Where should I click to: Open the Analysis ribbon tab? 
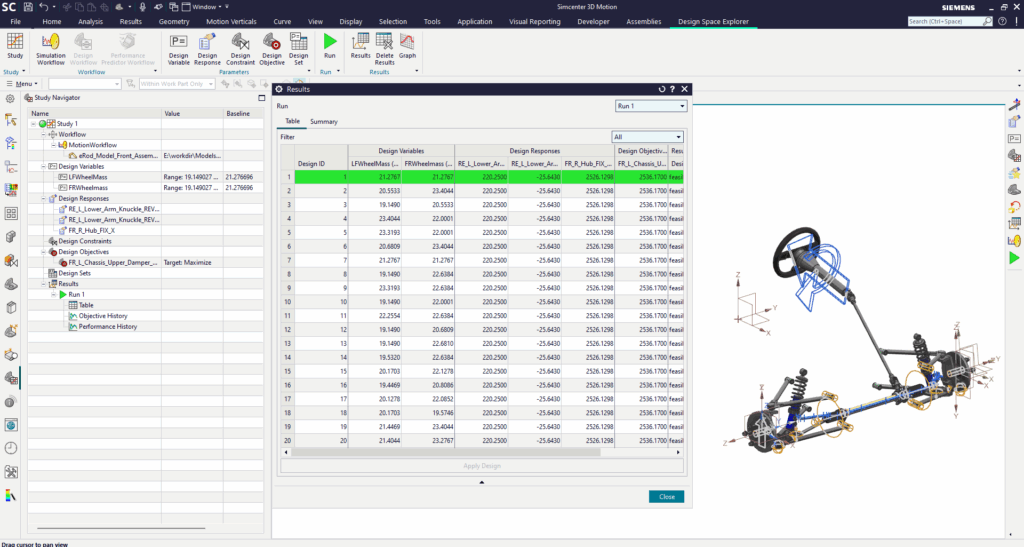tap(90, 20)
